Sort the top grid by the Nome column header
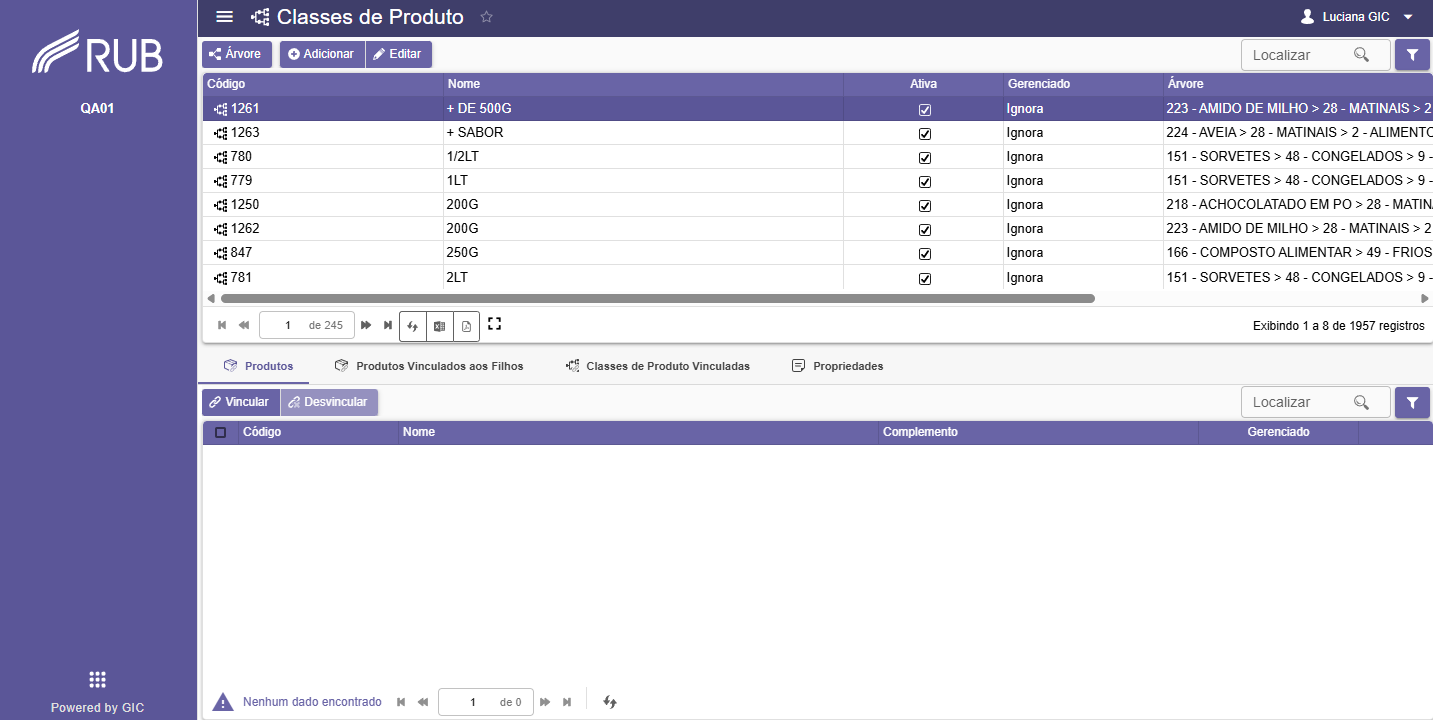1433x720 pixels. (x=643, y=84)
